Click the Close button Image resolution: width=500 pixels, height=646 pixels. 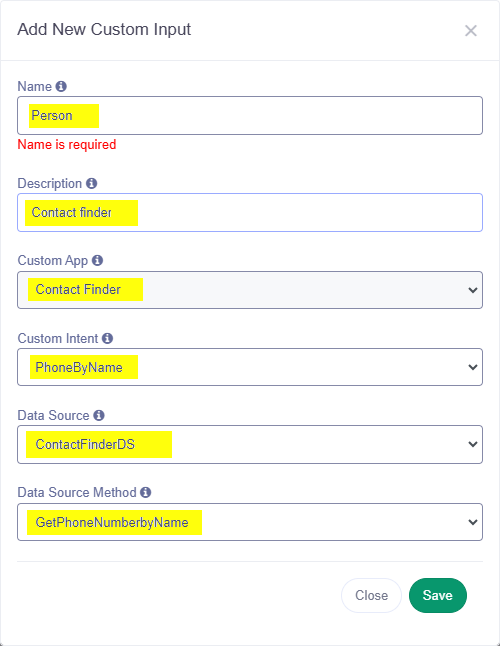[x=371, y=595]
